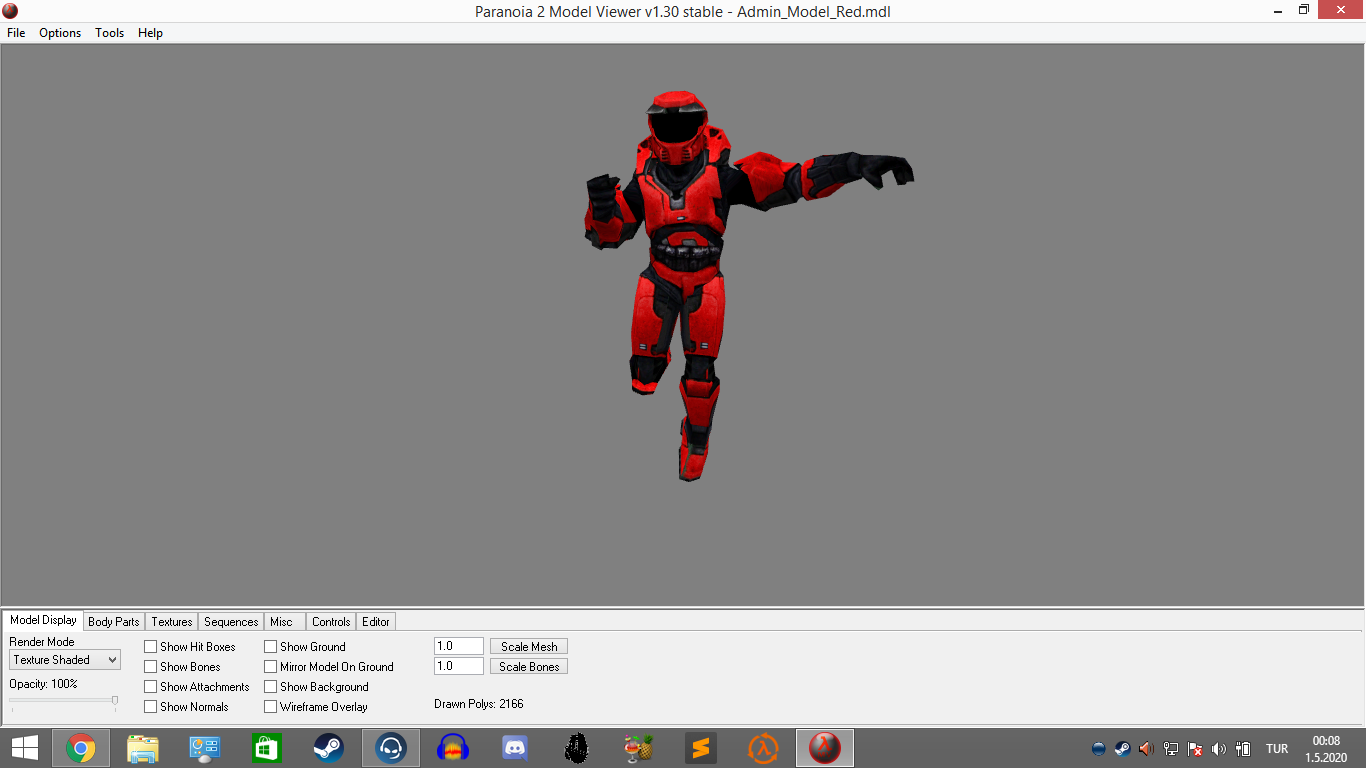Open the Windows Start button
Screen dimensions: 1366x768
click(x=25, y=748)
